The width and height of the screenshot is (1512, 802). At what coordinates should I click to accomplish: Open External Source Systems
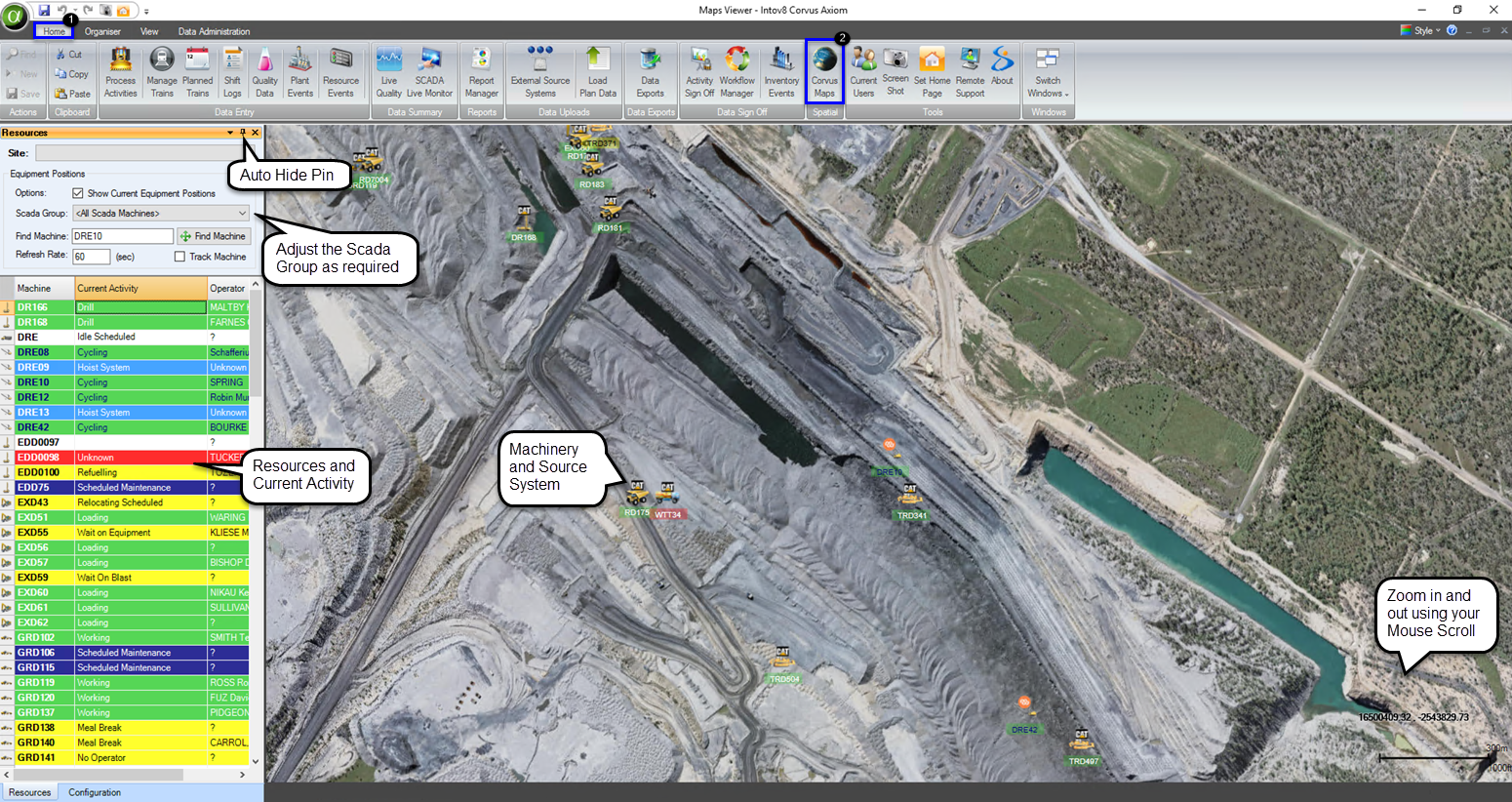540,72
